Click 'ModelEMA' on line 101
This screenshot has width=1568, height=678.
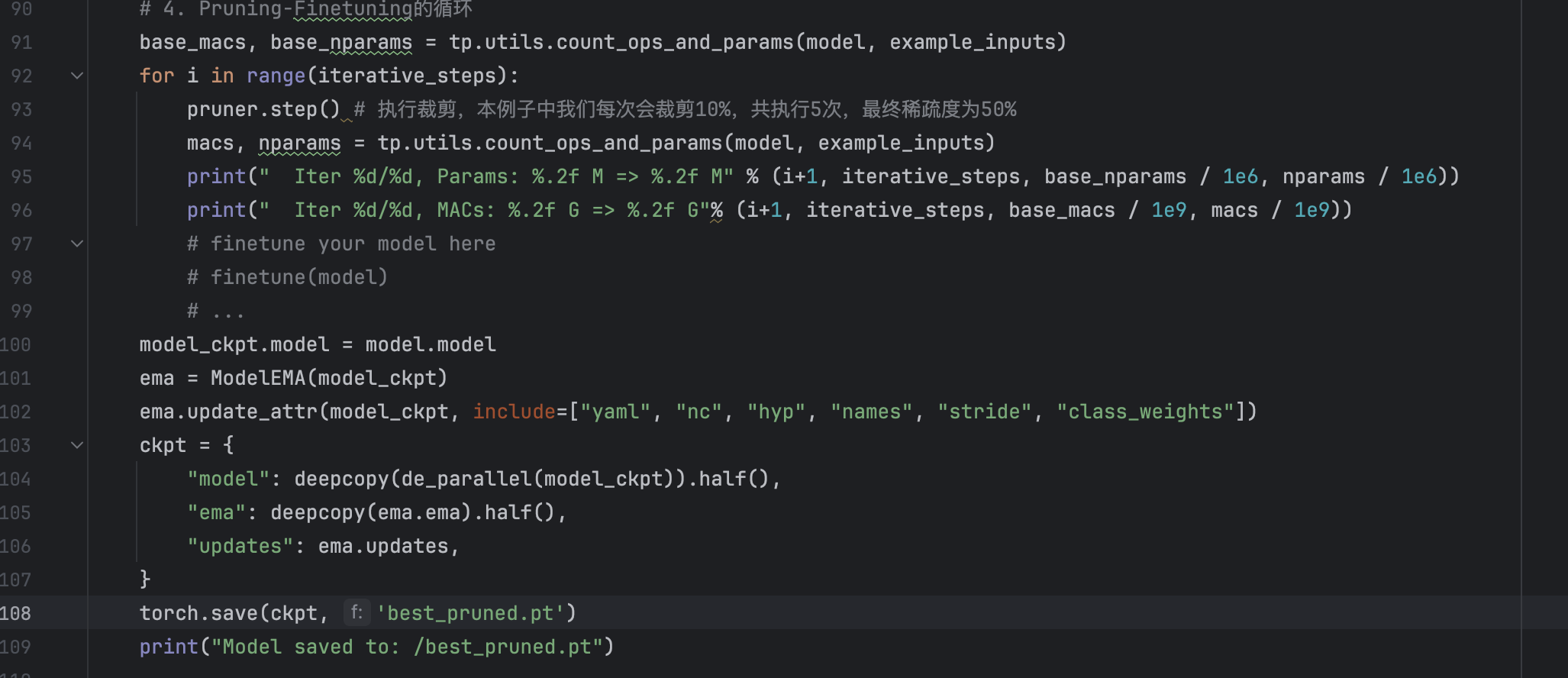tap(258, 378)
